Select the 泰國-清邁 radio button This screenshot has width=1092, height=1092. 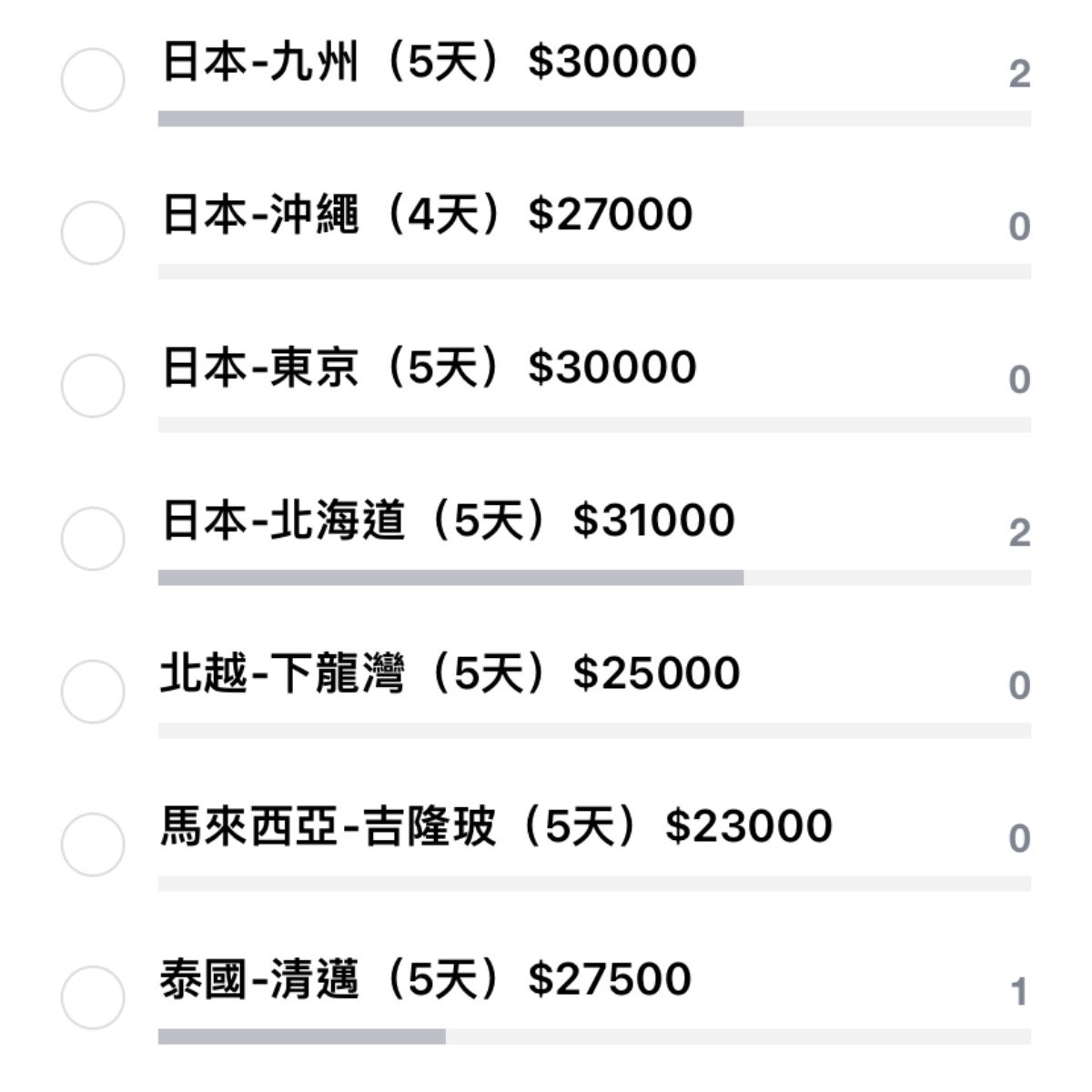(x=93, y=997)
